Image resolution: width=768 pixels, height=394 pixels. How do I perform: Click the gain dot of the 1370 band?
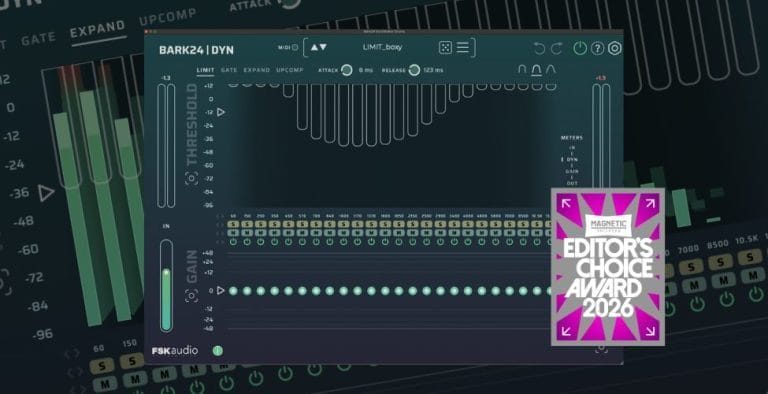point(371,291)
